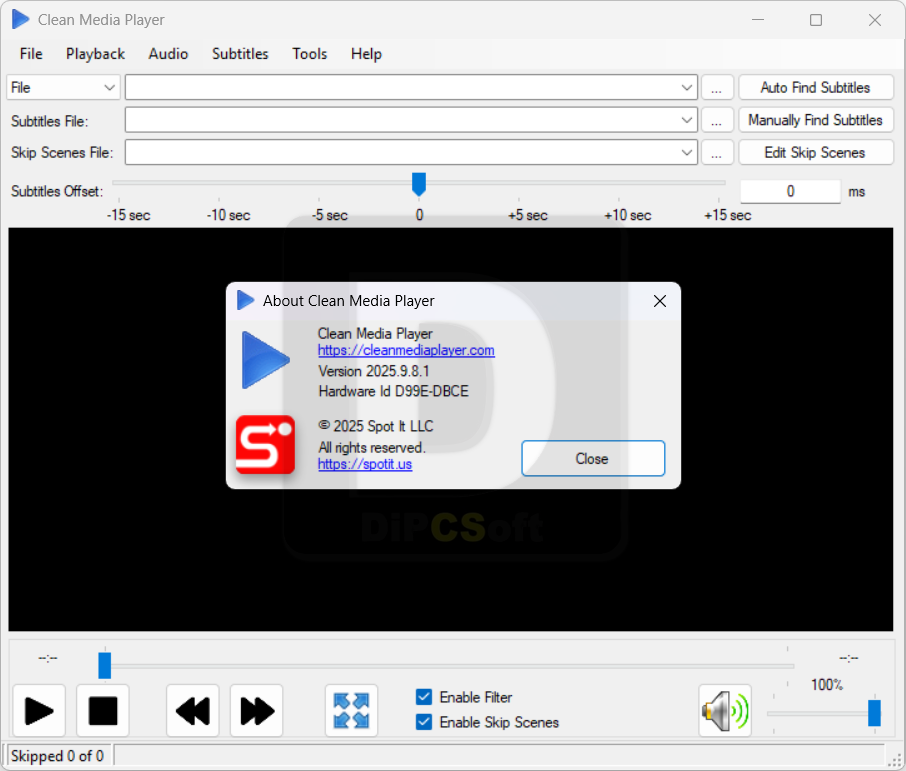The image size is (906, 771).
Task: Click the Manually Find Subtitles button
Action: pos(816,120)
